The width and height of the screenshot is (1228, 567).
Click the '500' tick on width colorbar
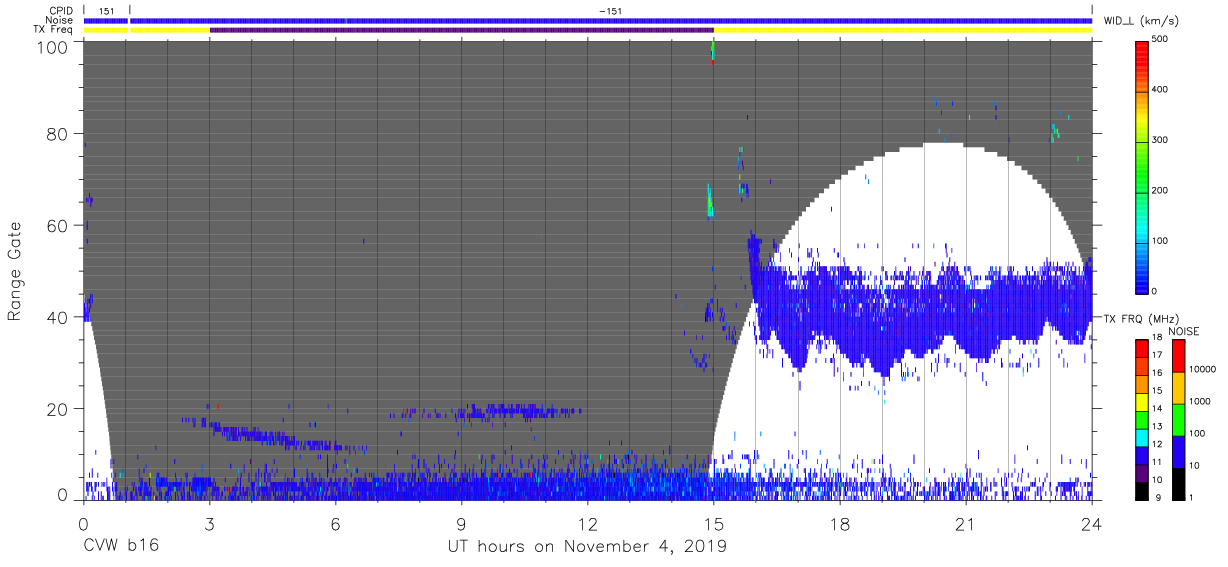coord(1162,40)
